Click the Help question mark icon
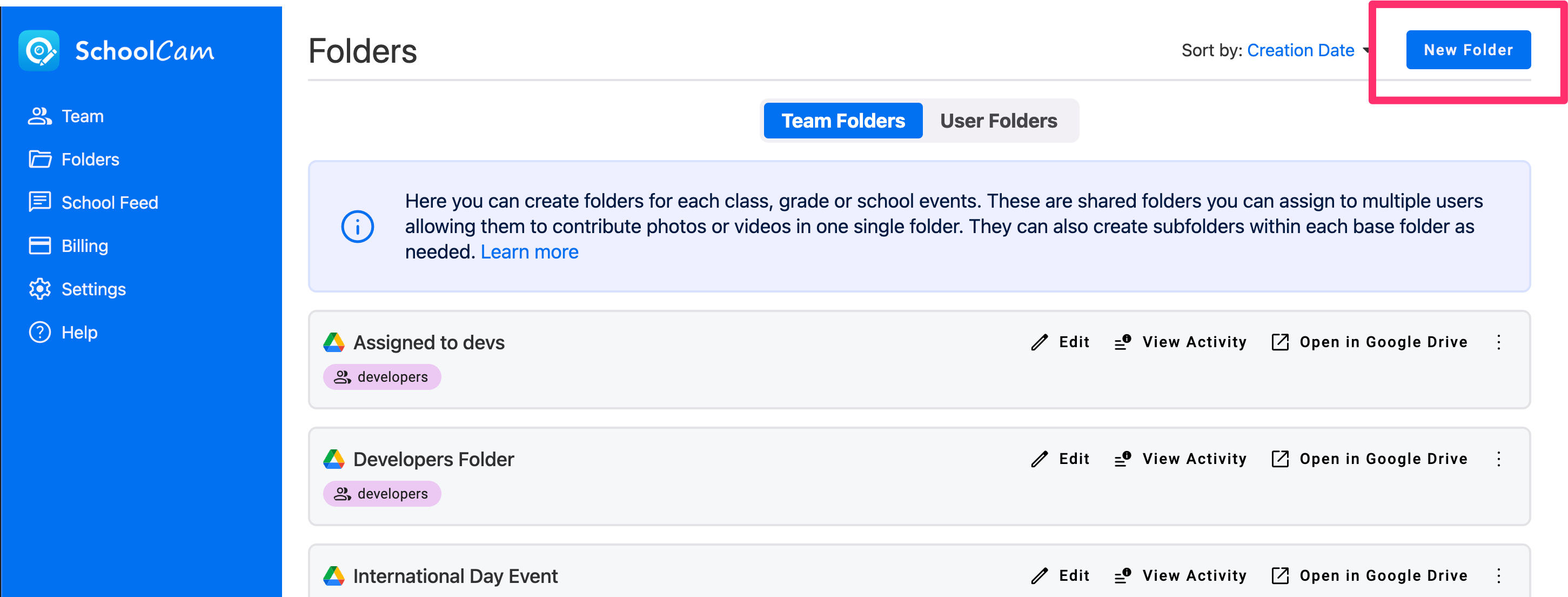 [x=39, y=333]
